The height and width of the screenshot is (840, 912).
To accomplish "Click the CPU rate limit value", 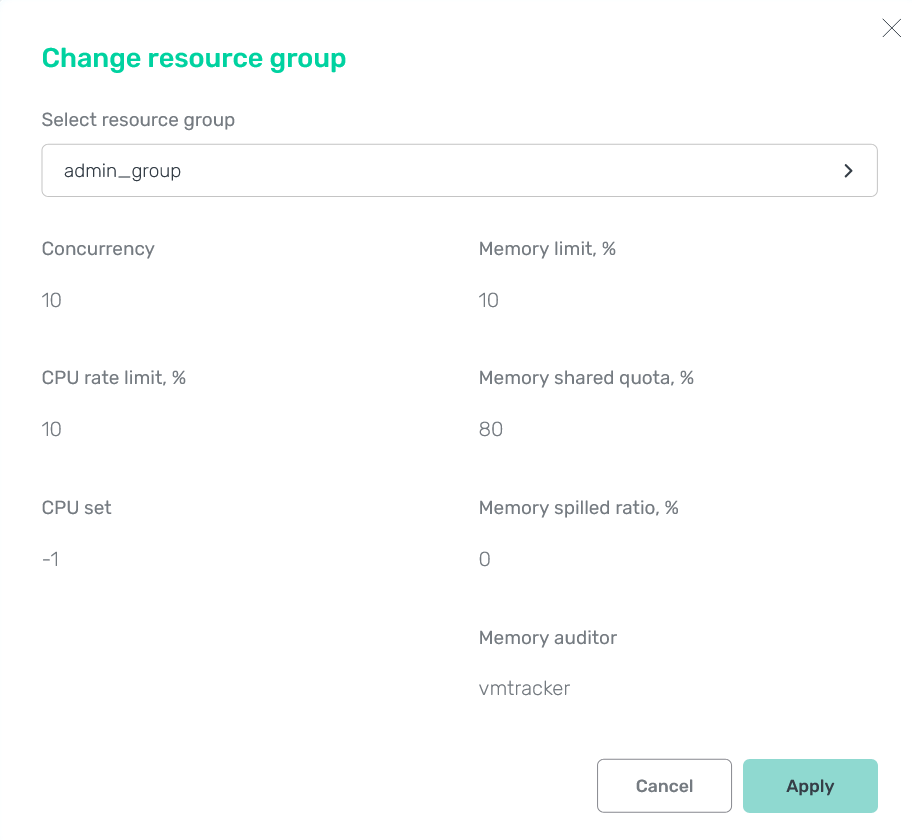I will click(x=51, y=429).
